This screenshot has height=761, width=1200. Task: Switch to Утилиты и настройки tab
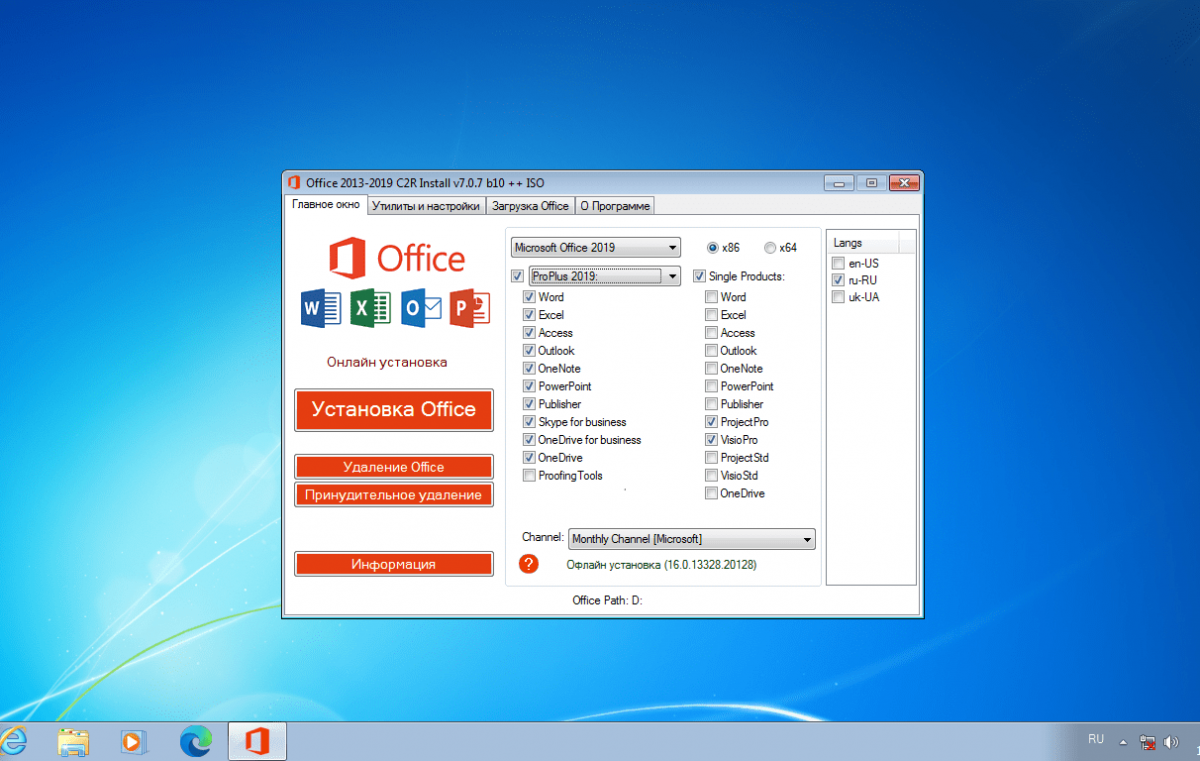pos(427,206)
